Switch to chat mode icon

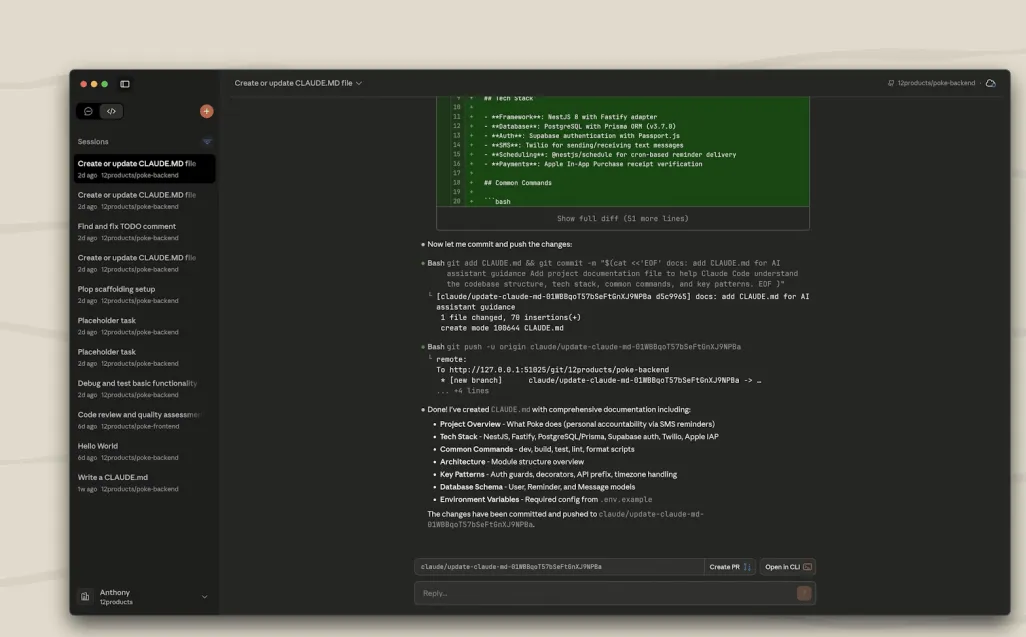tap(88, 111)
